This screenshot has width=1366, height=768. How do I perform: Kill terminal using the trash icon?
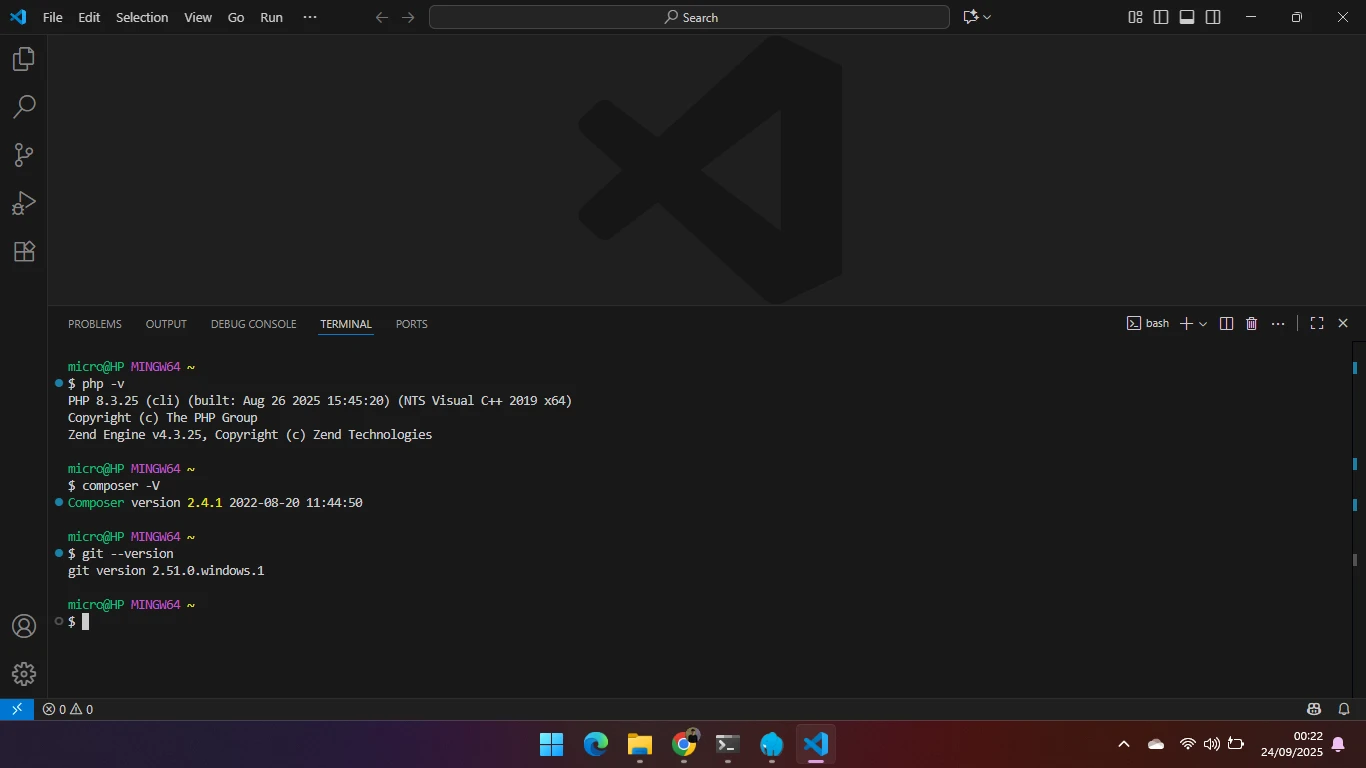[1251, 324]
